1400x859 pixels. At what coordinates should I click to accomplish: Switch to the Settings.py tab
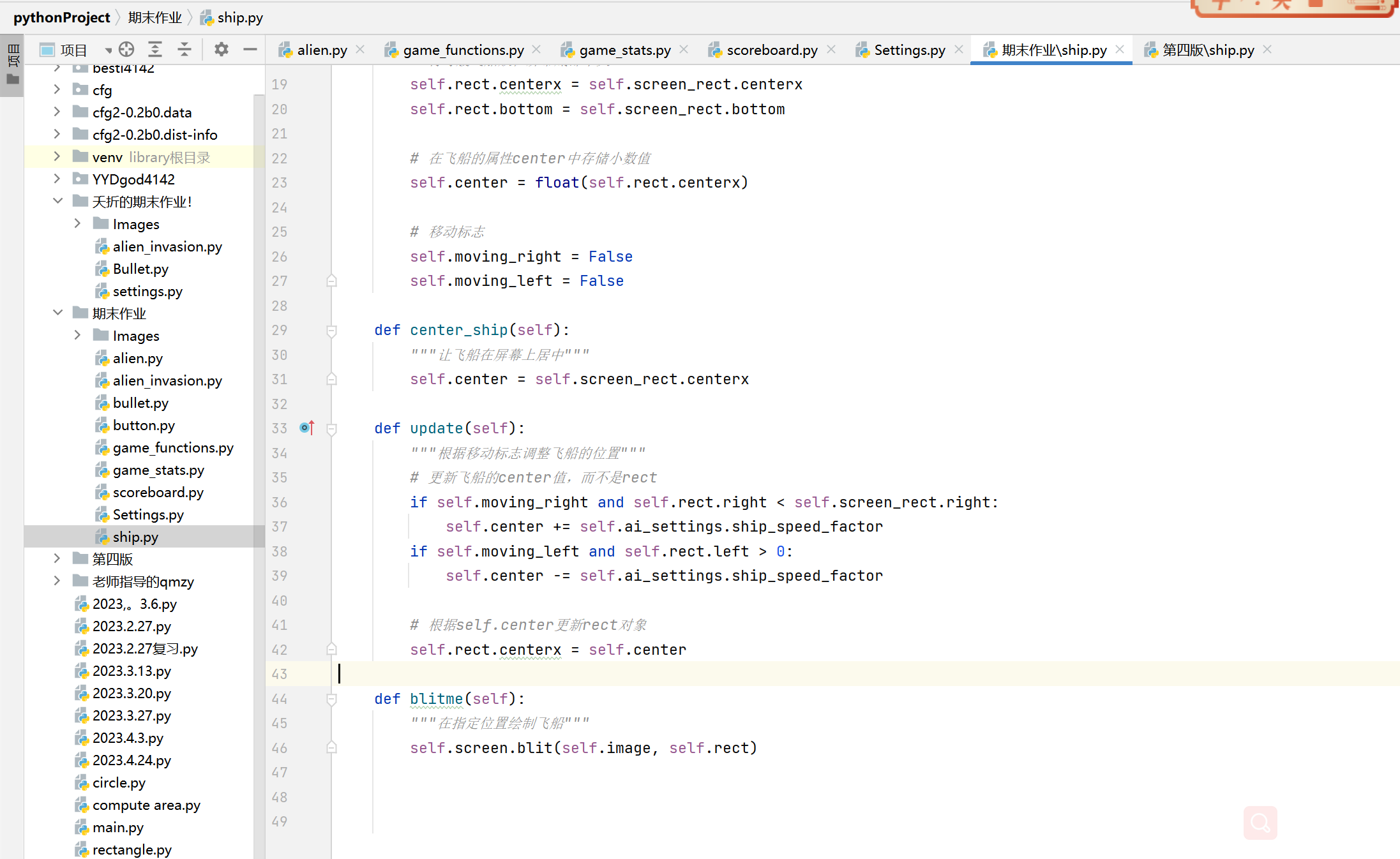909,50
